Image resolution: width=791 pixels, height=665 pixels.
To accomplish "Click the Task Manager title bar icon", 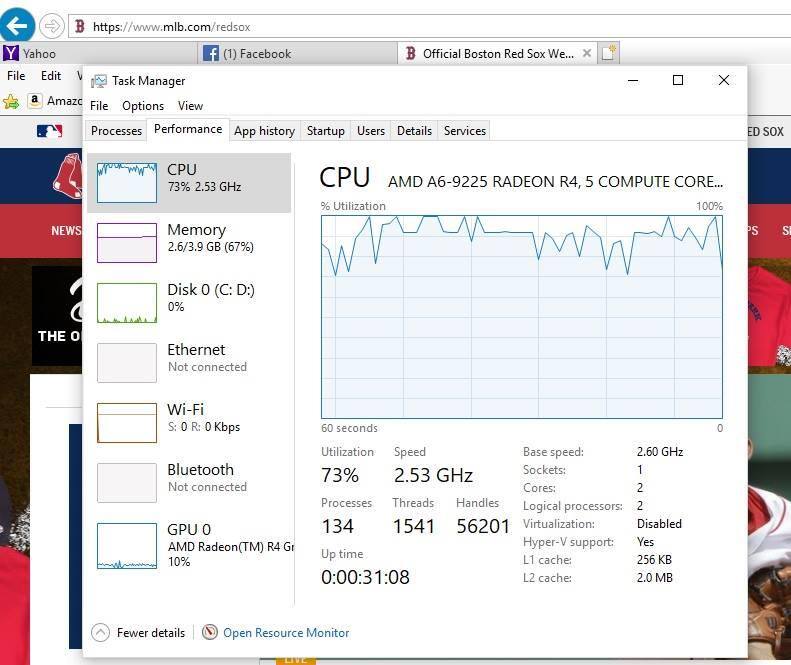I will point(99,81).
